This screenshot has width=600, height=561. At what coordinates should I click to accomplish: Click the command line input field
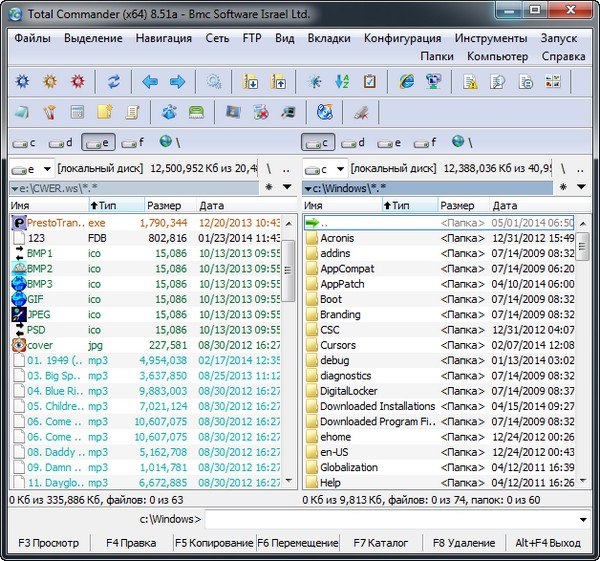click(x=390, y=519)
